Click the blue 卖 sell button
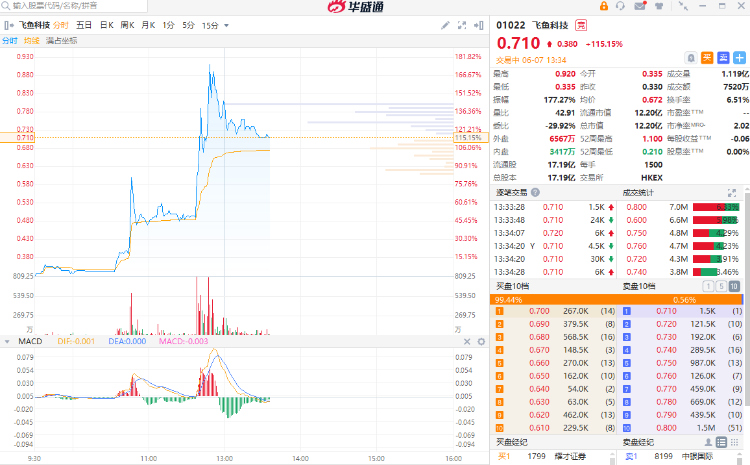The height and width of the screenshot is (465, 750). [723, 58]
